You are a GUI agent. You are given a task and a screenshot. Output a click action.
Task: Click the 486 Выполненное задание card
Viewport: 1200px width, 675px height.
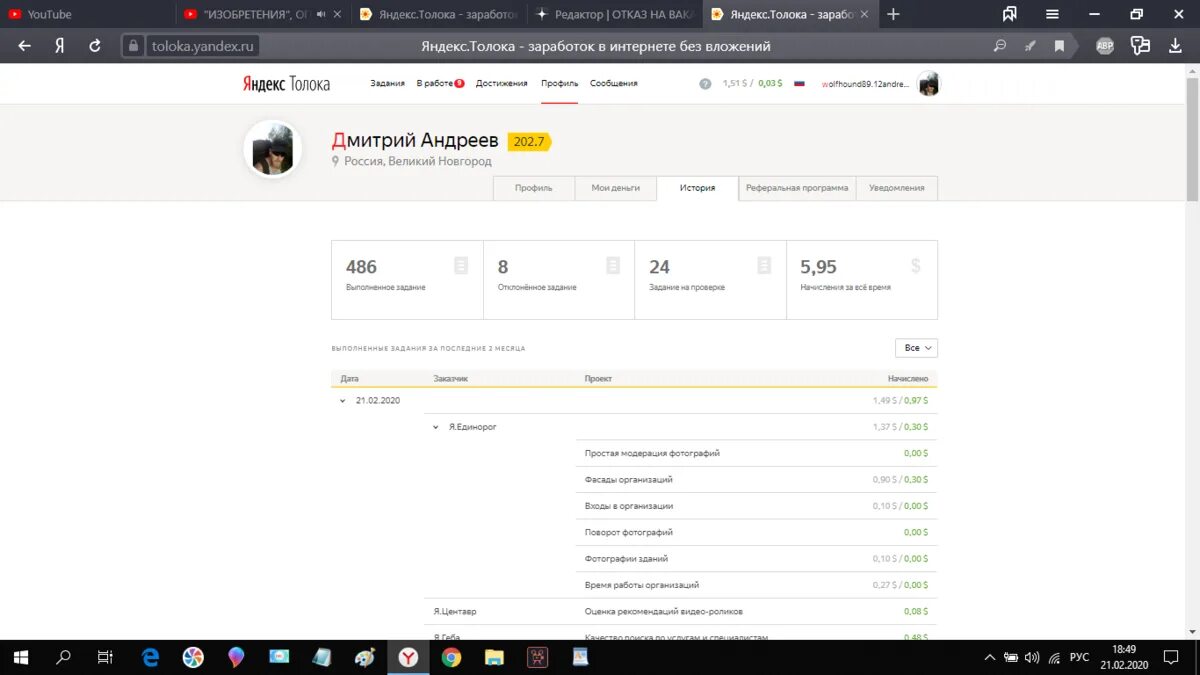tap(407, 280)
